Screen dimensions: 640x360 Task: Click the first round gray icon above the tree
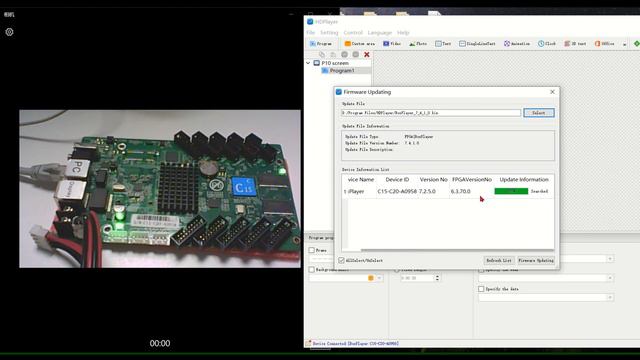tap(344, 54)
